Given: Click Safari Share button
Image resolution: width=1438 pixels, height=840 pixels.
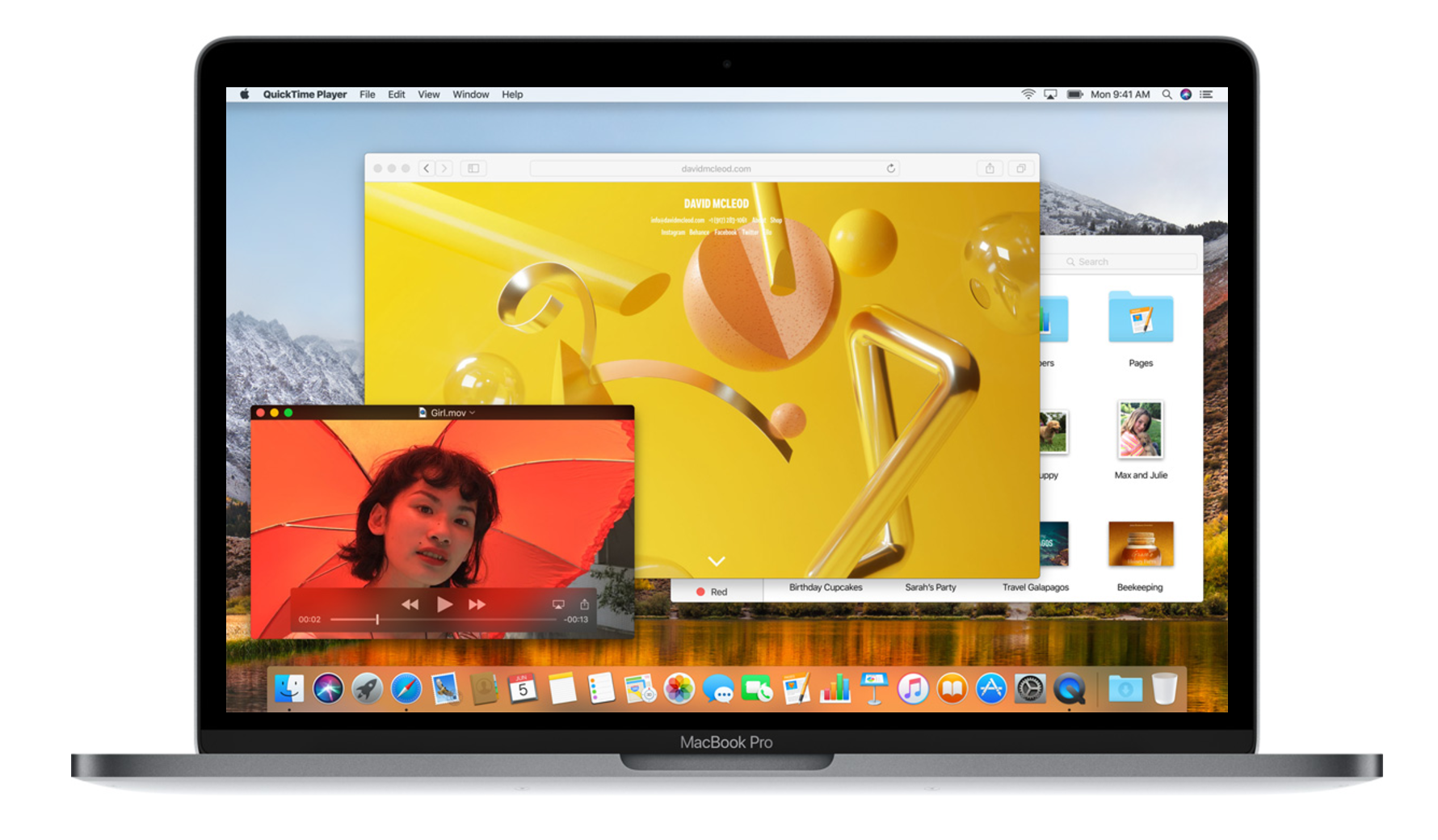Looking at the screenshot, I should [990, 169].
